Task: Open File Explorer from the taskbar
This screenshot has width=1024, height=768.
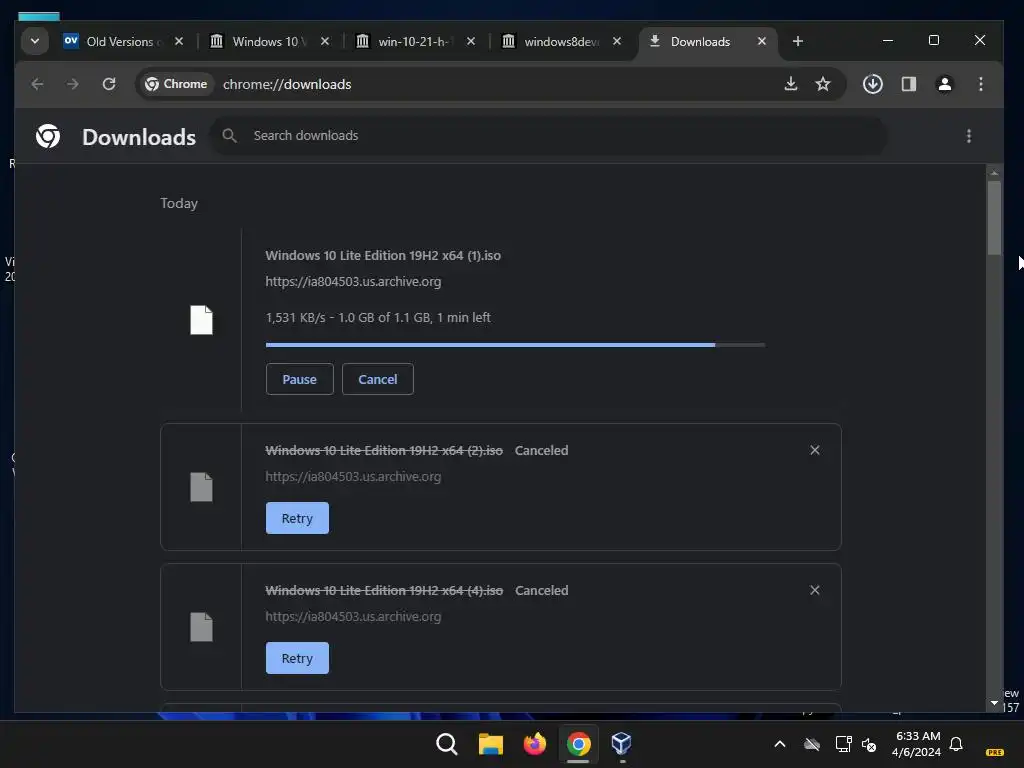Action: (490, 744)
